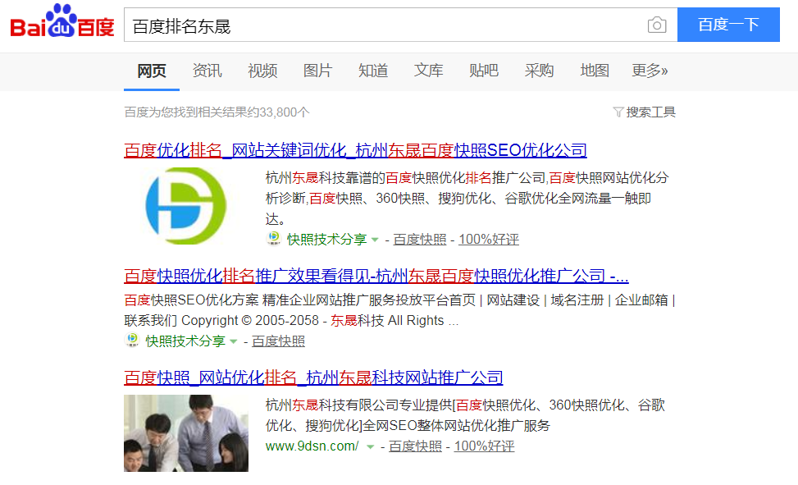
Task: Expand dropdown arrow after www.9dsn.com/
Action: coord(370,447)
